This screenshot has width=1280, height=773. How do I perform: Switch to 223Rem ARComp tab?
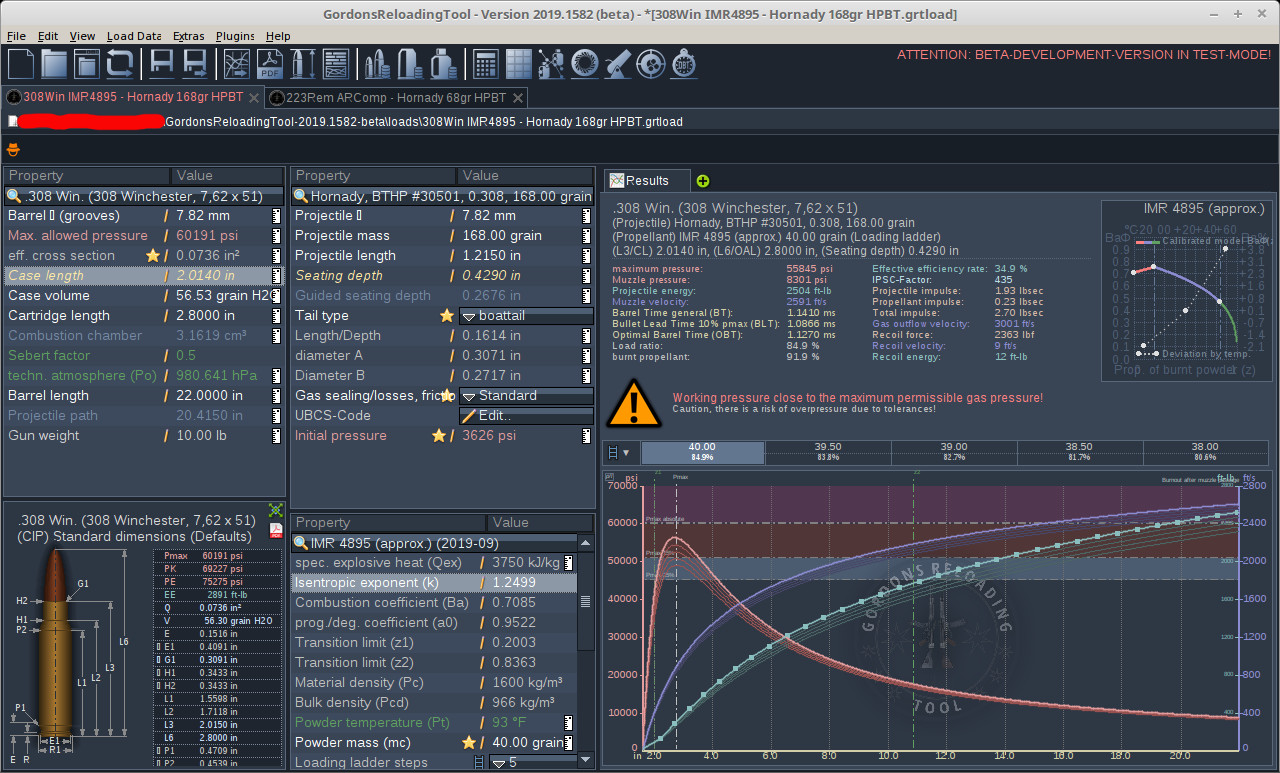pyautogui.click(x=395, y=98)
